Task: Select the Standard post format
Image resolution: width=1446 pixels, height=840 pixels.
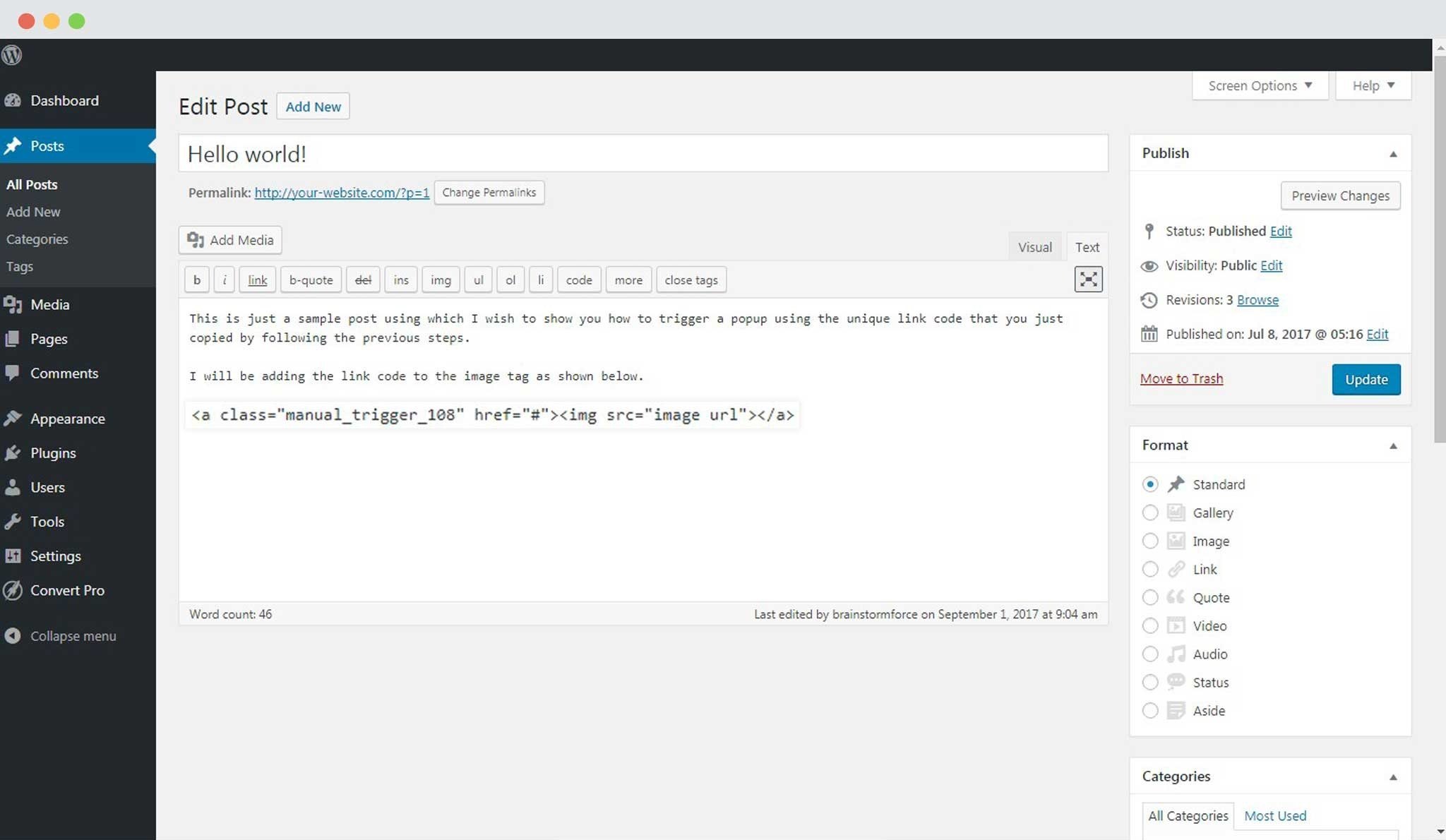Action: pos(1150,484)
